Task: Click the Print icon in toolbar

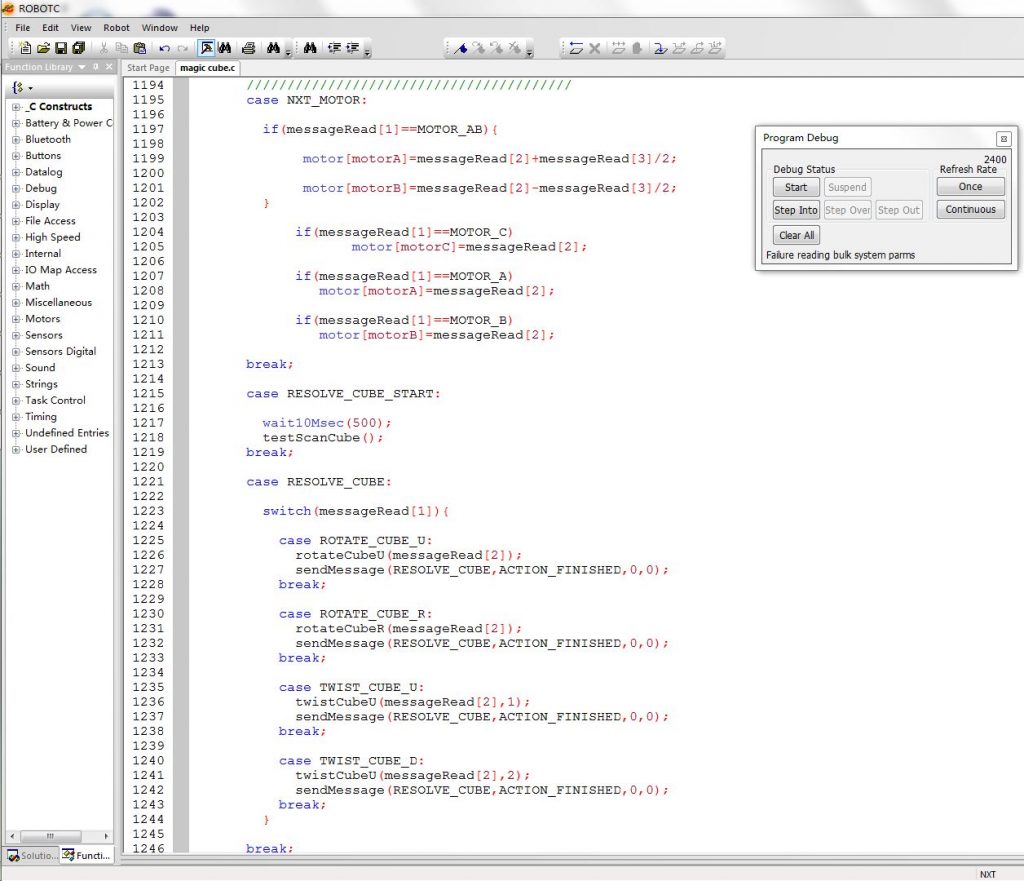Action: coord(248,48)
